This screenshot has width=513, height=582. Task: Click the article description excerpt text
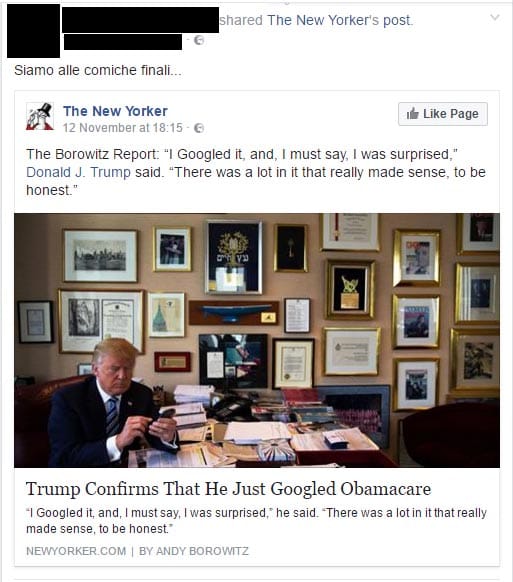tap(256, 520)
